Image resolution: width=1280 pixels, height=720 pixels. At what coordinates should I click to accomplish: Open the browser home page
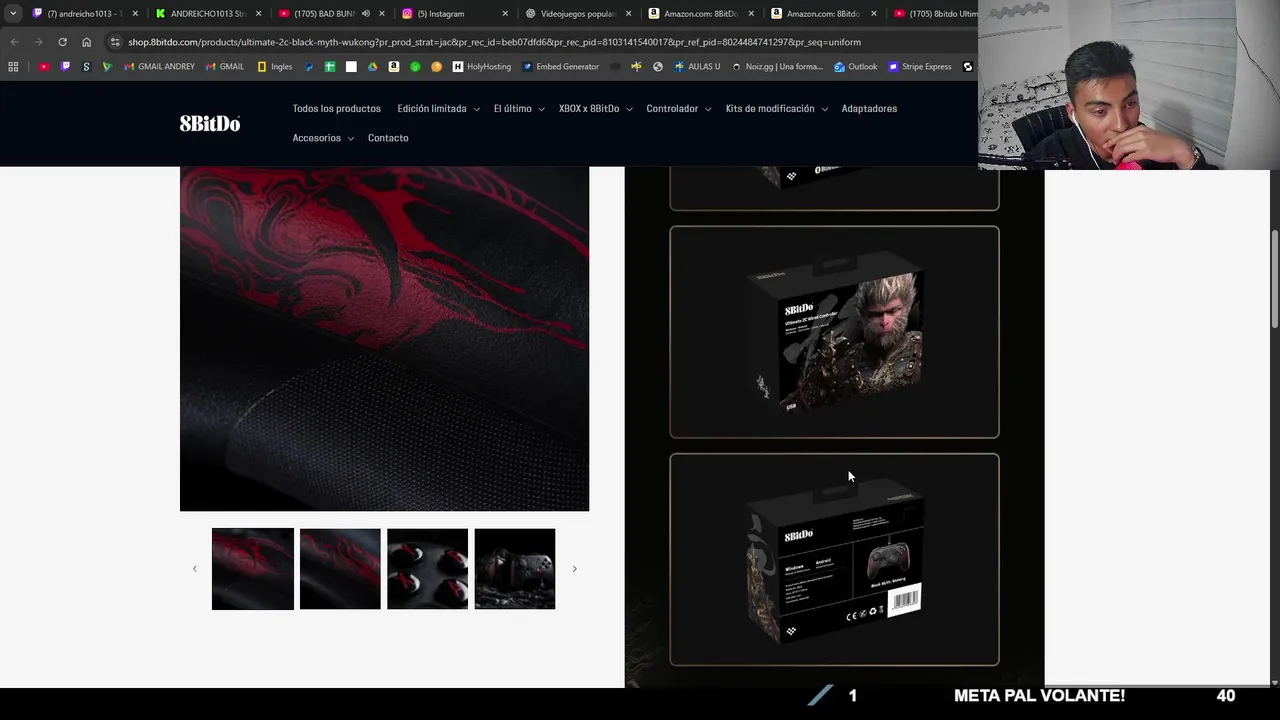pyautogui.click(x=86, y=42)
